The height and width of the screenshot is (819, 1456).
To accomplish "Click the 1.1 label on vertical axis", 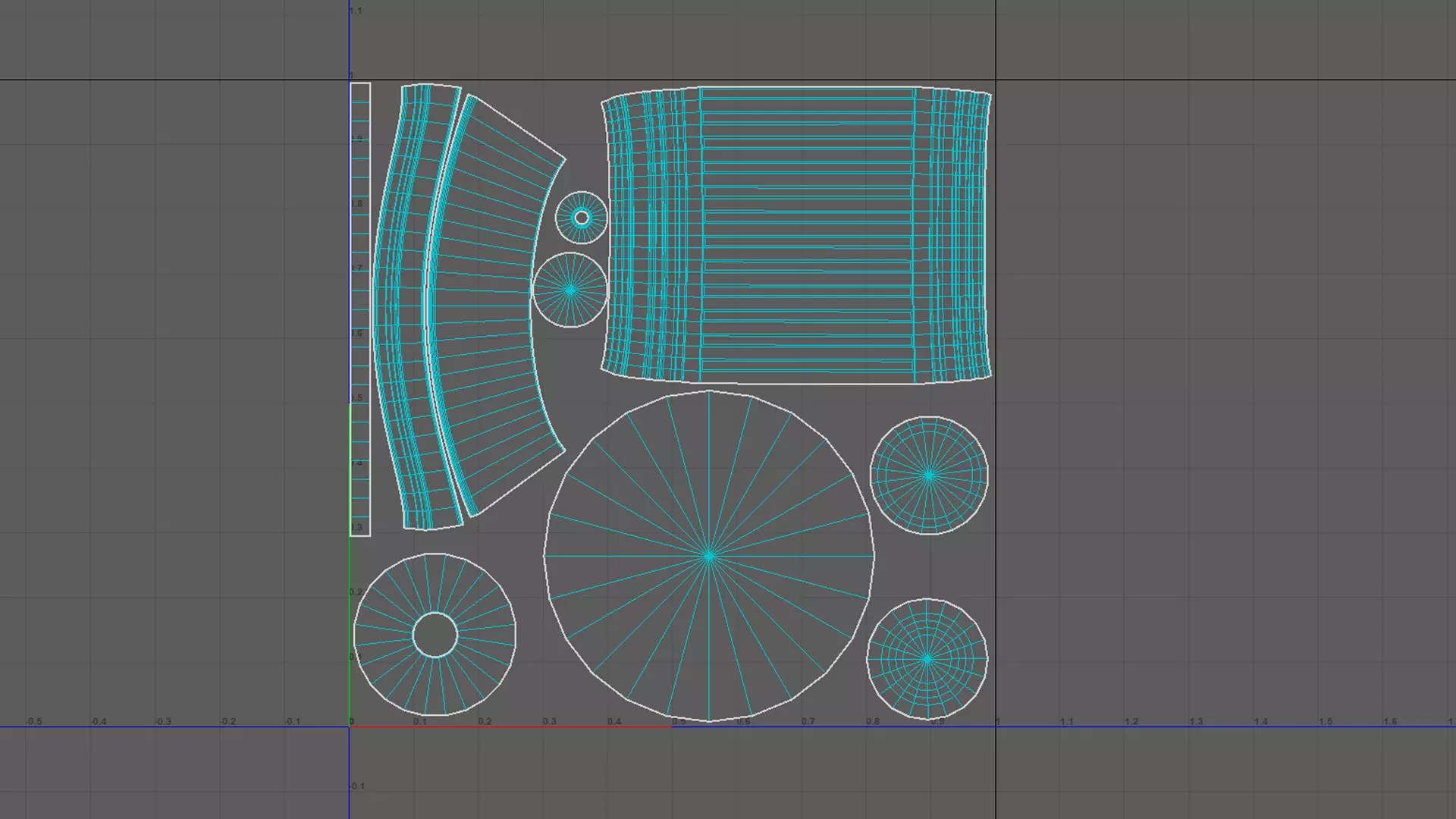I will [356, 11].
